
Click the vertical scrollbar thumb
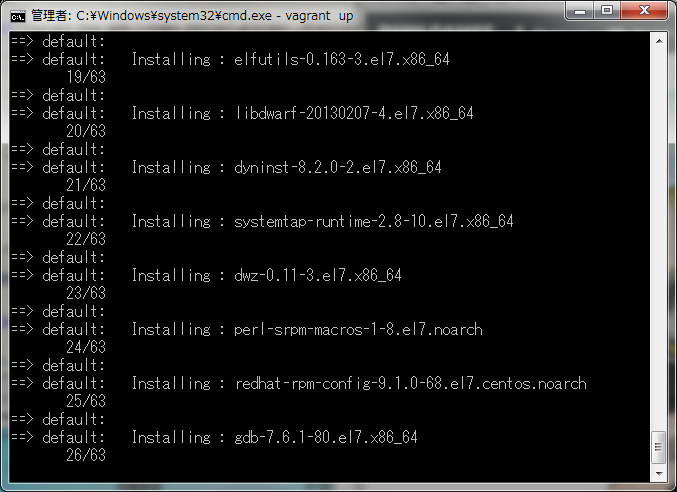(x=659, y=447)
